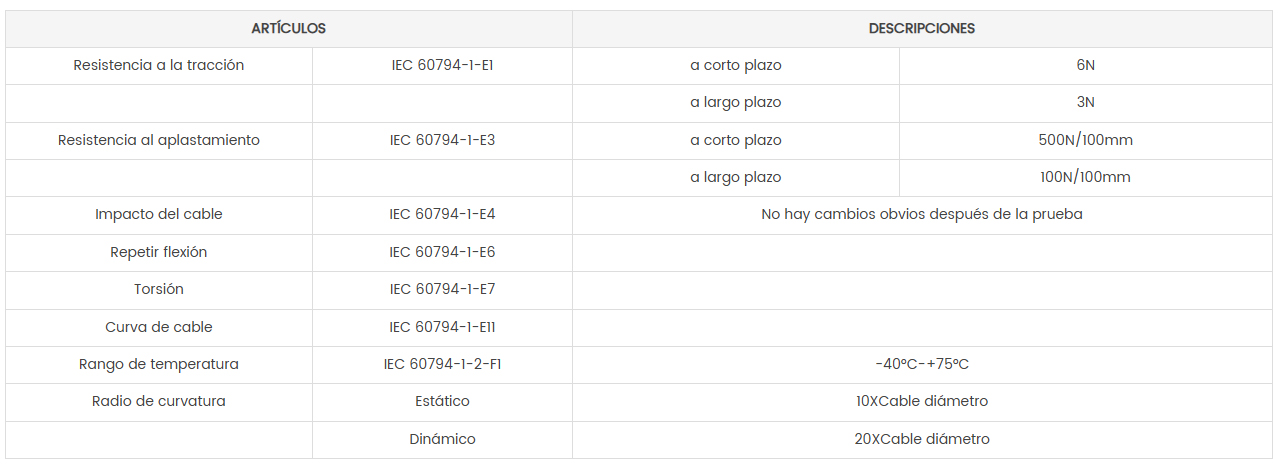This screenshot has height=468, width=1279.
Task: Select the No hay cambios obvios text
Action: pyautogui.click(x=921, y=214)
